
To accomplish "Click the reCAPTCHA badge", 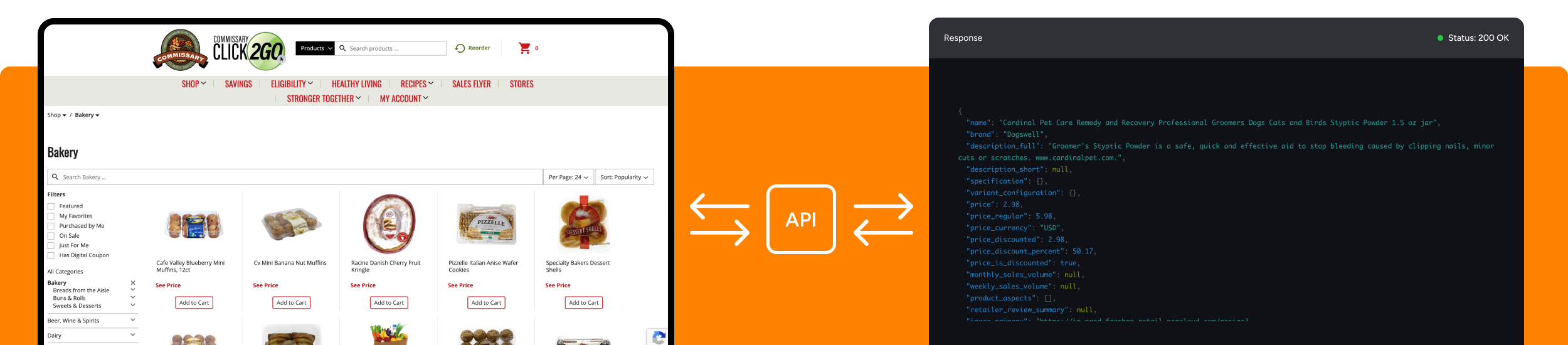I will point(658,337).
